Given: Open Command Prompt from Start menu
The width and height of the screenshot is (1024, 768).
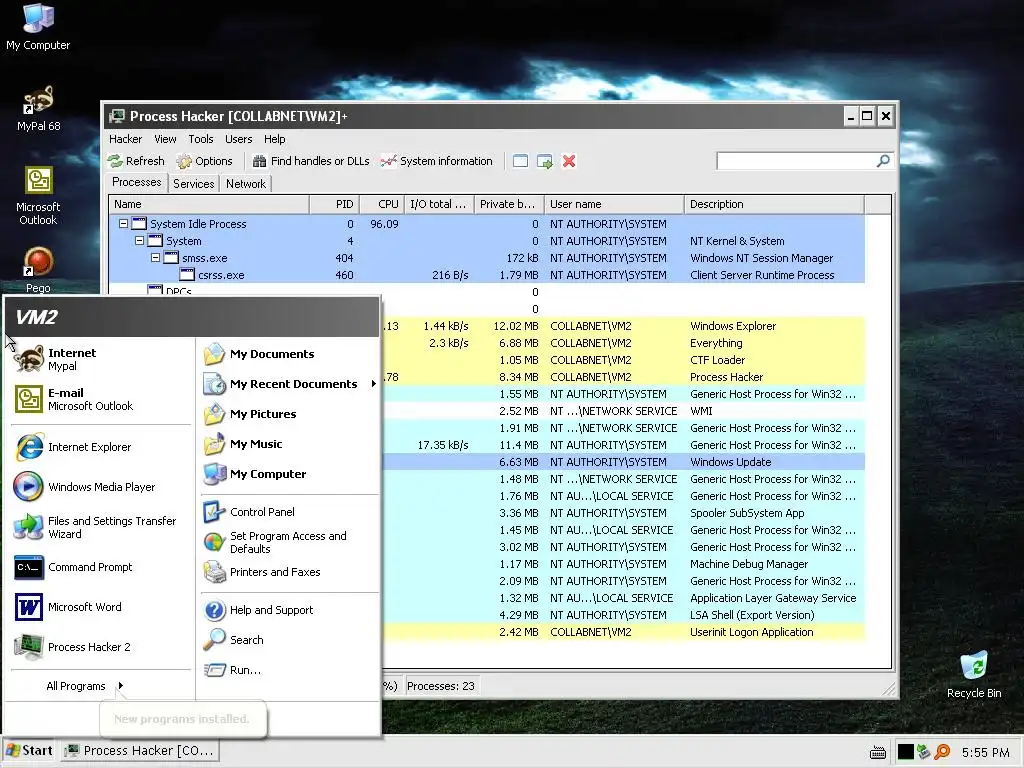Looking at the screenshot, I should [x=102, y=567].
